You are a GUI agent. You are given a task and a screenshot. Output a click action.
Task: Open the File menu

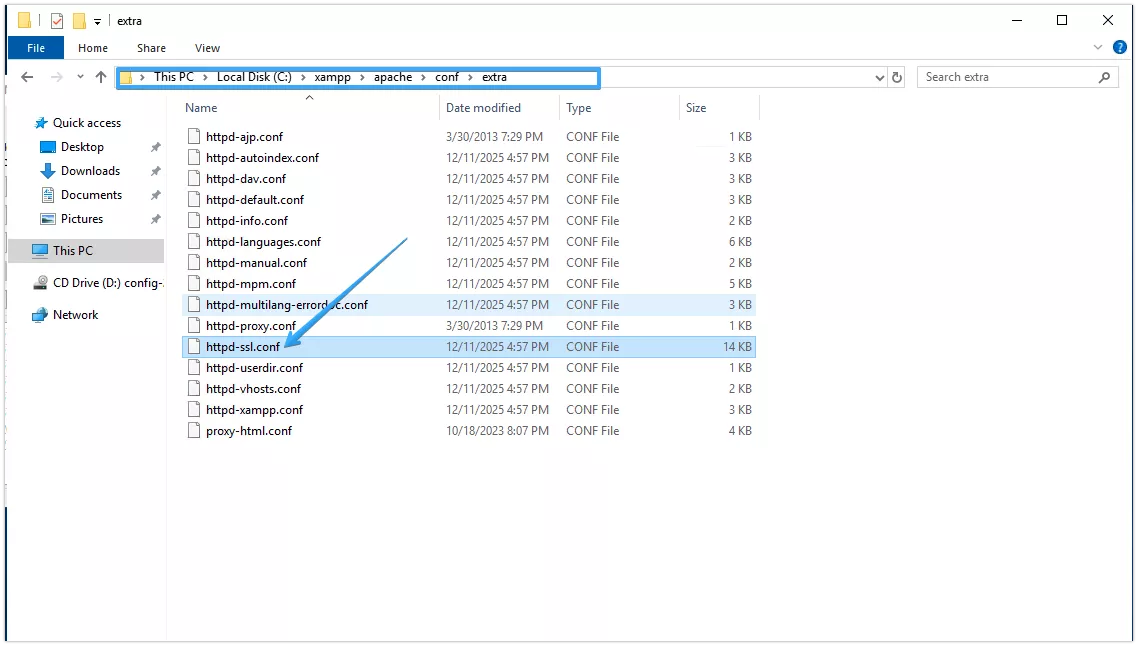point(35,47)
